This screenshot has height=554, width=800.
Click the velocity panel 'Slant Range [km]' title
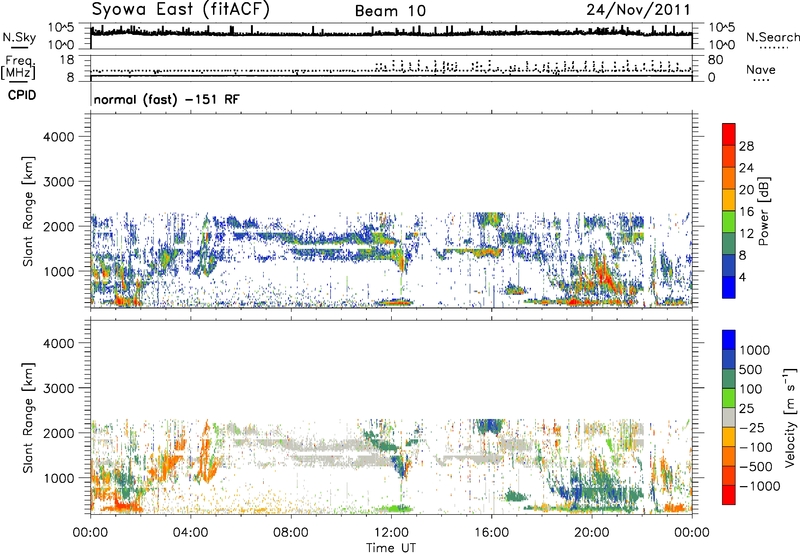(28, 418)
